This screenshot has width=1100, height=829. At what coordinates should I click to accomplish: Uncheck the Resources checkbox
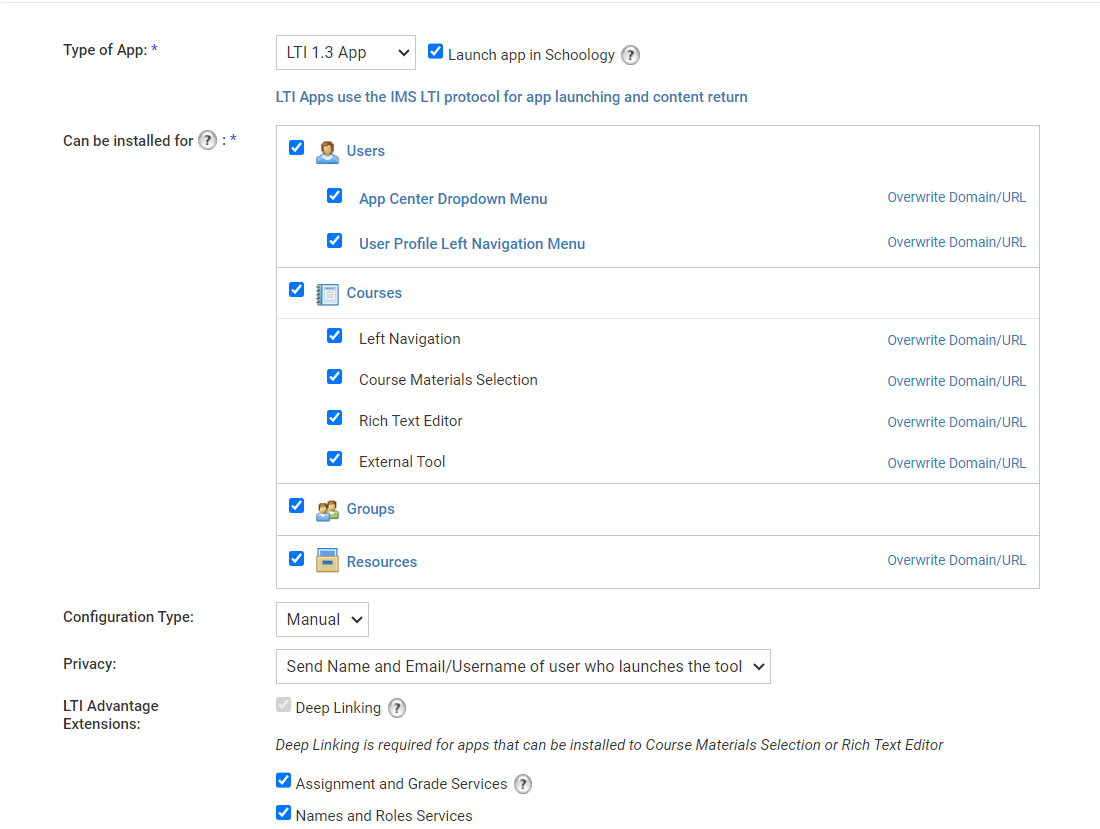point(297,558)
